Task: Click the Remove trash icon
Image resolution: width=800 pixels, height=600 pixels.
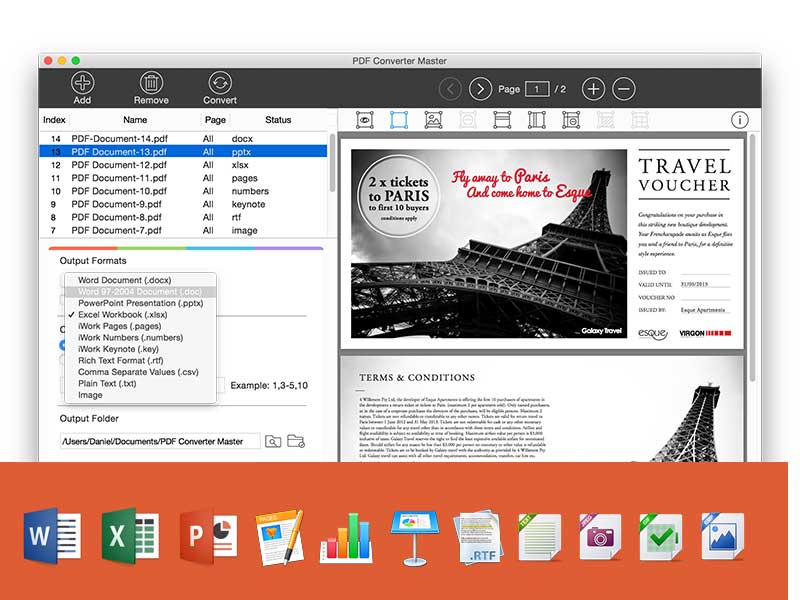Action: point(151,83)
